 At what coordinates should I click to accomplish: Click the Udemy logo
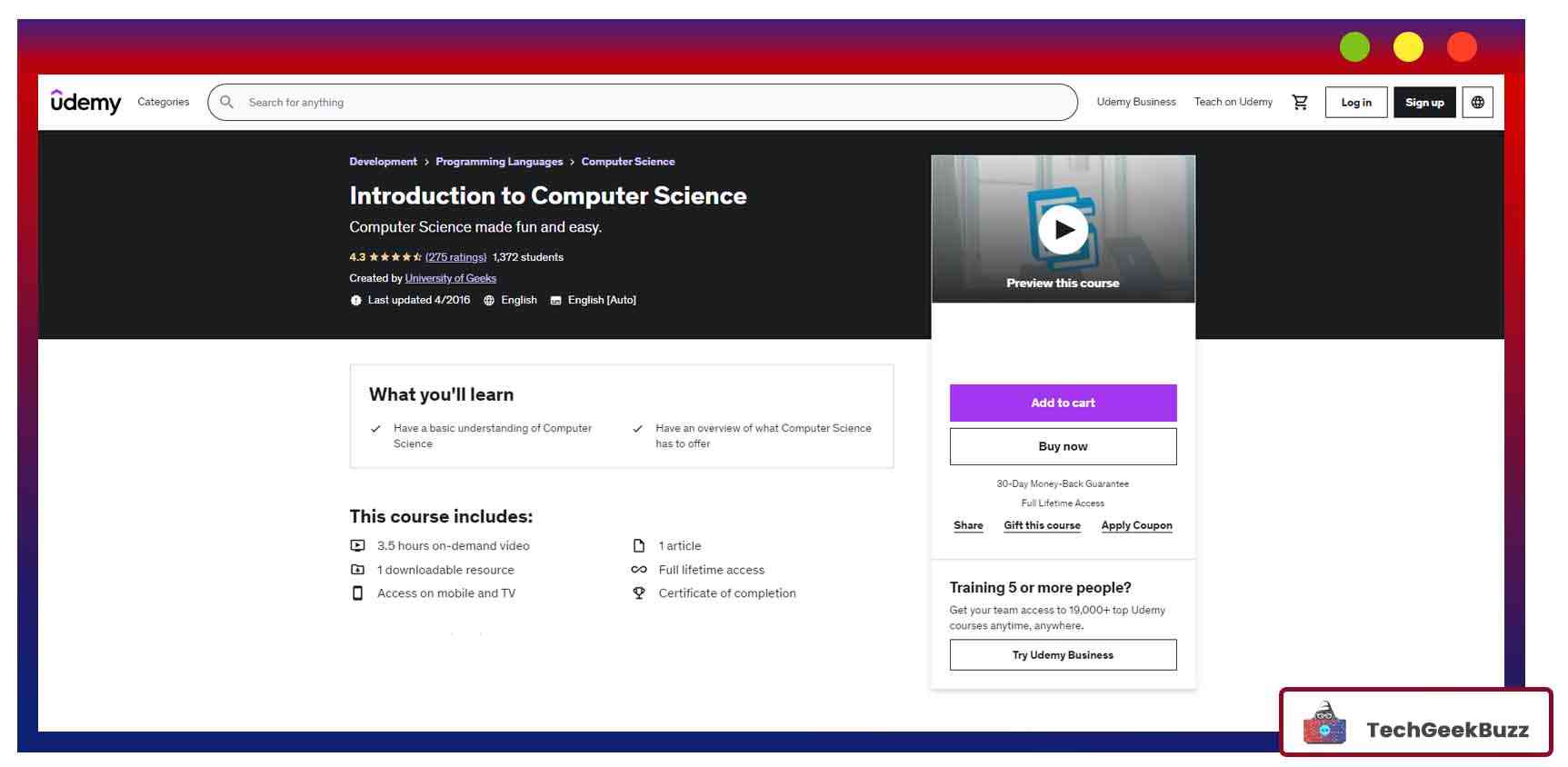click(x=85, y=102)
